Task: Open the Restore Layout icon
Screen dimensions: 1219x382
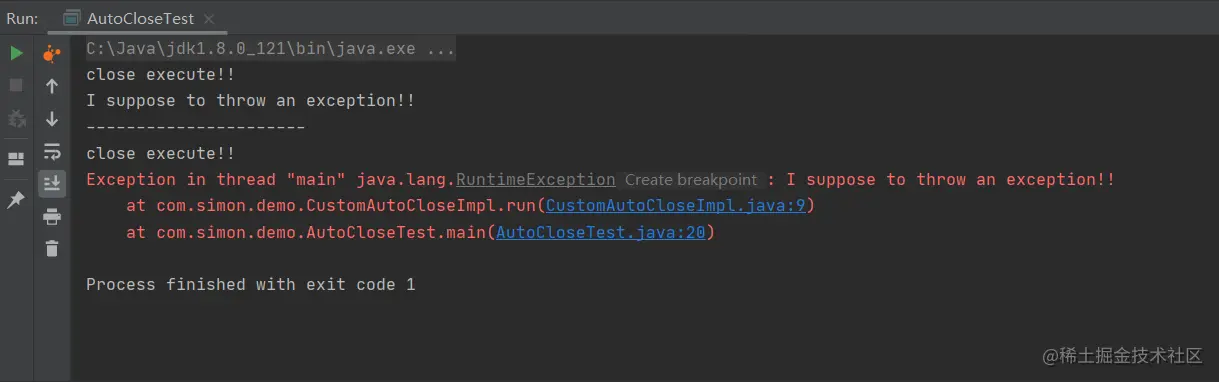Action: tap(16, 159)
